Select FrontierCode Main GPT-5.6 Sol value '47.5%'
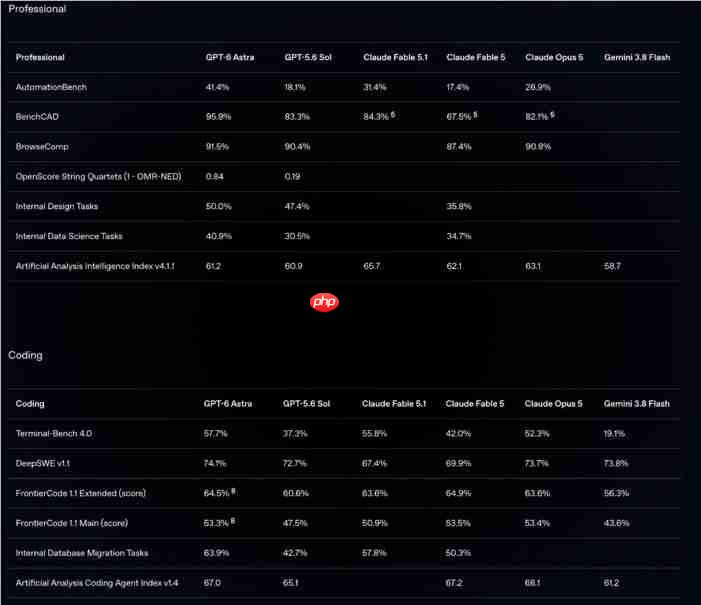The image size is (701, 605). click(x=295, y=523)
